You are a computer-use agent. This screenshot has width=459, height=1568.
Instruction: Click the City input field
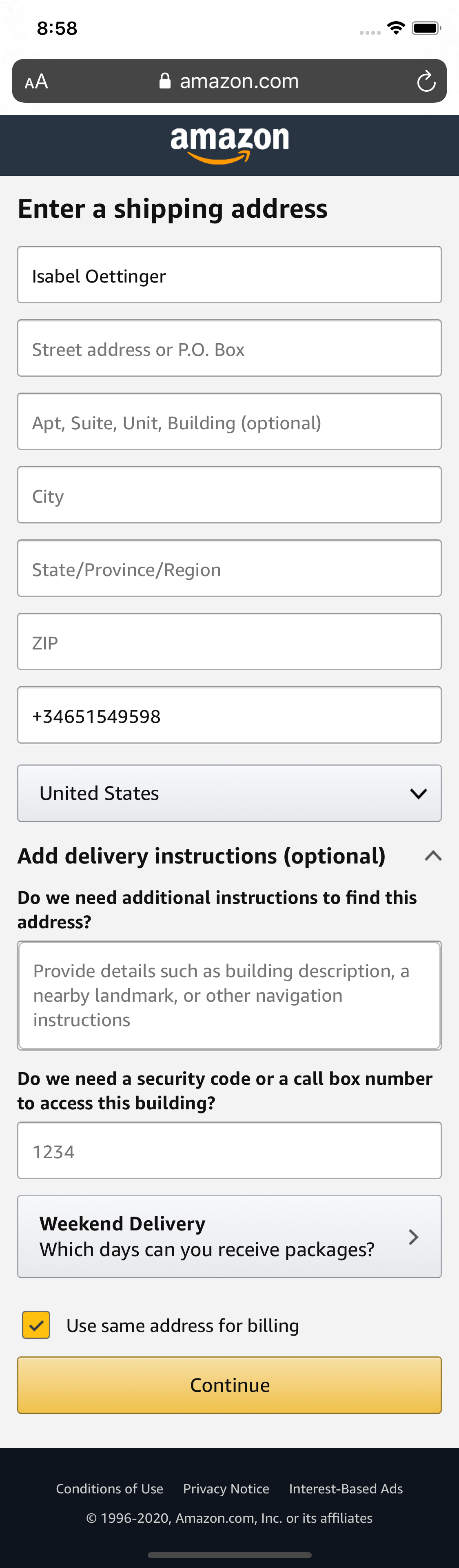229,495
